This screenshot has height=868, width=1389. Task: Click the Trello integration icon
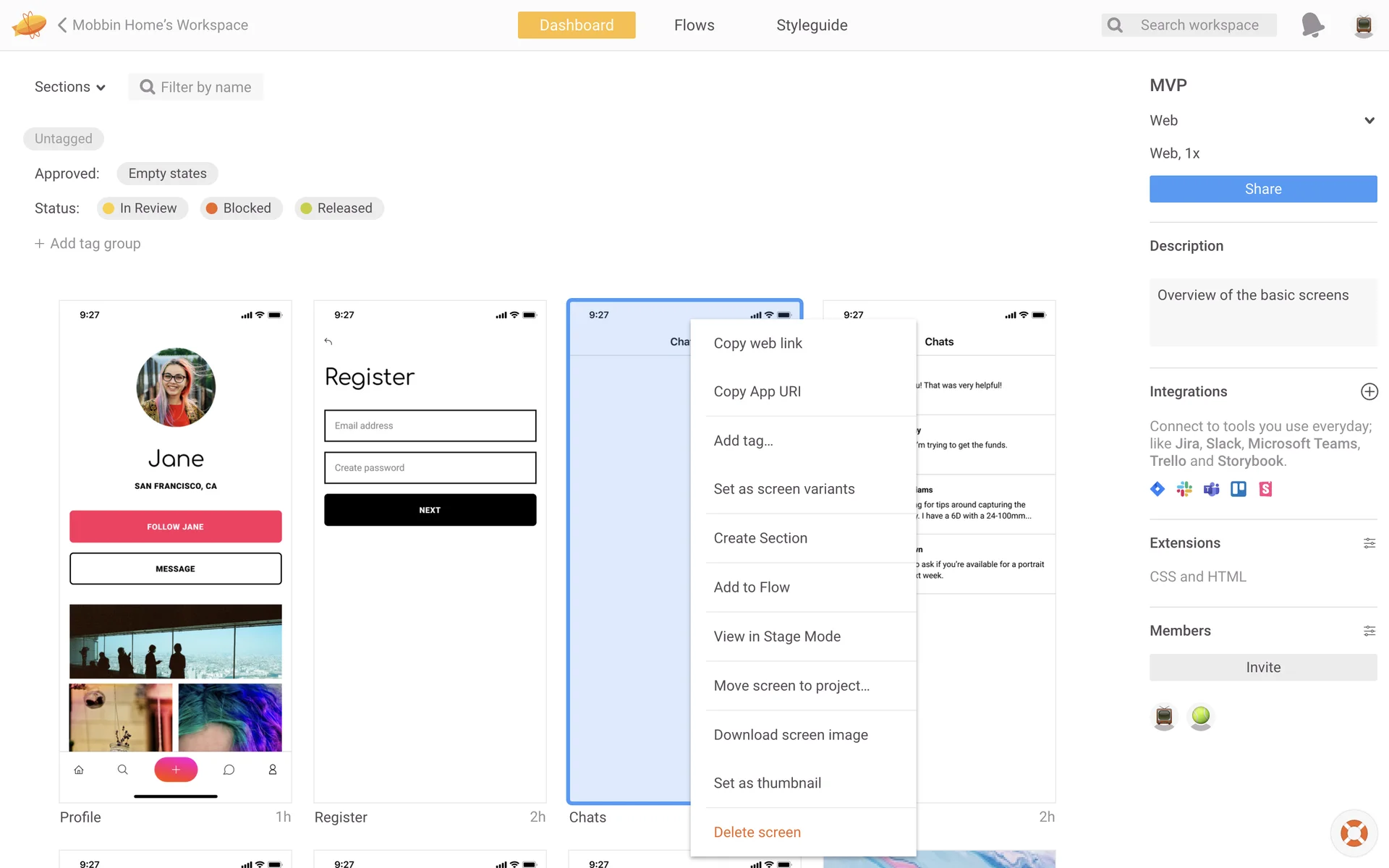click(x=1239, y=489)
